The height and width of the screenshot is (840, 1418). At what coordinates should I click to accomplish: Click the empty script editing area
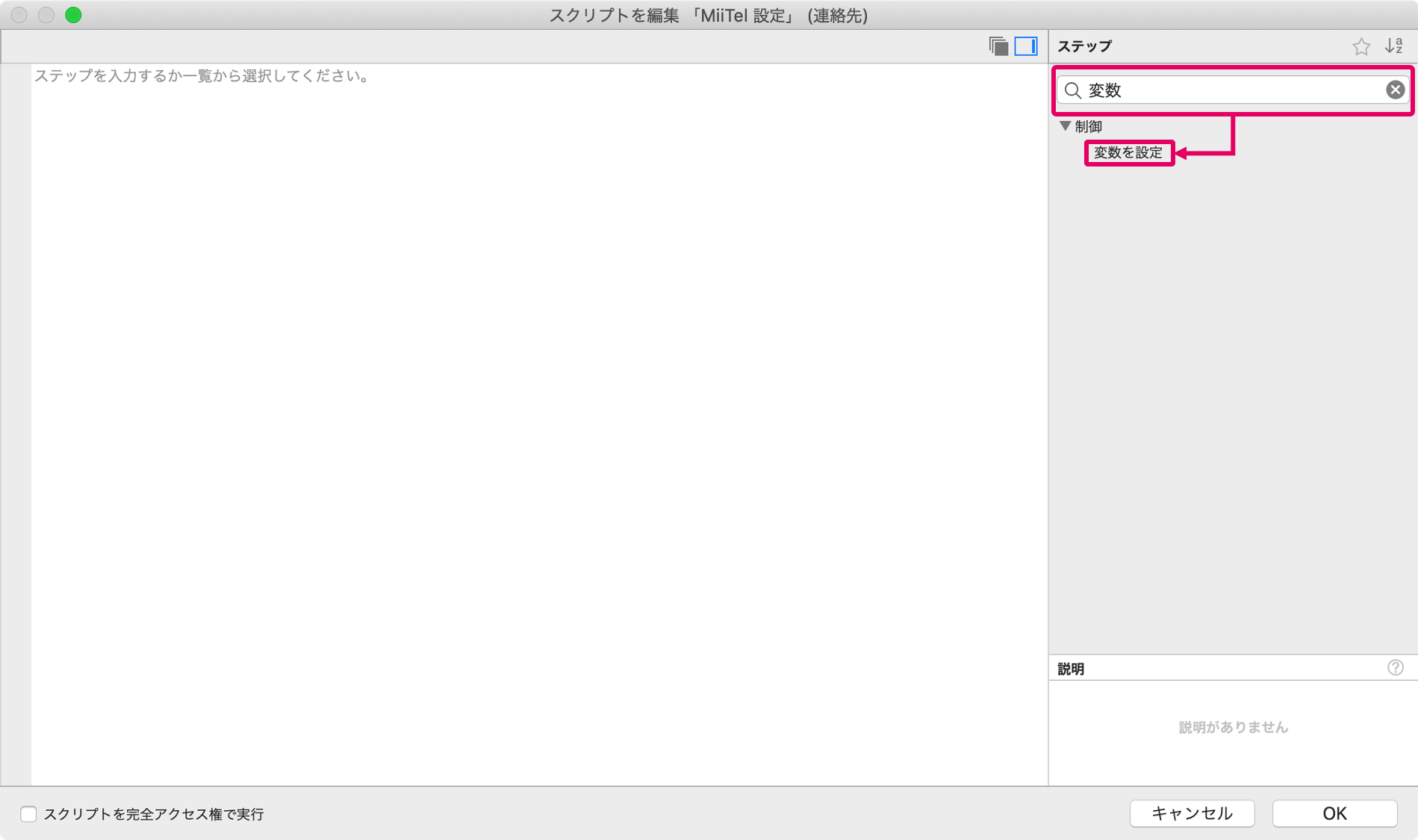(x=539, y=424)
